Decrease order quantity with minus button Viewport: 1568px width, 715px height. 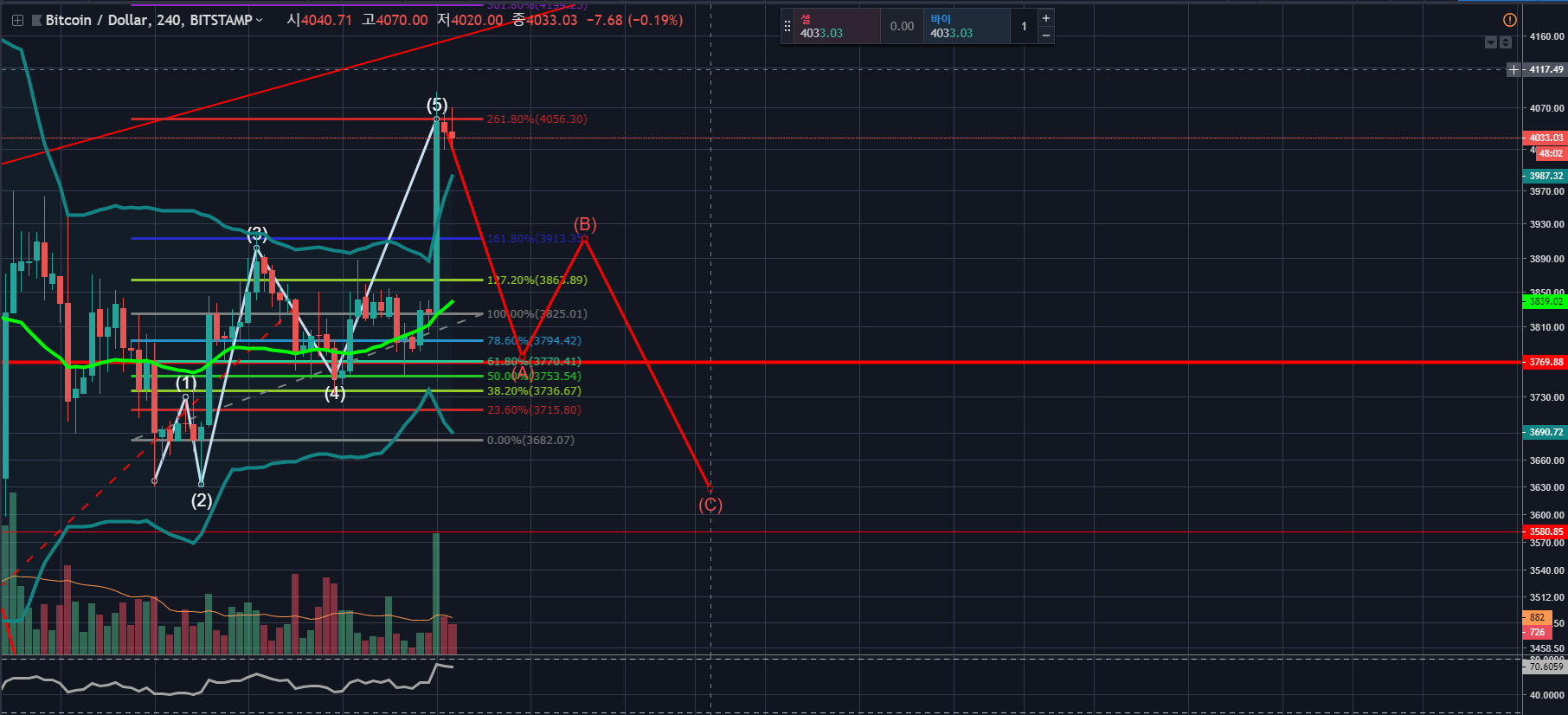[1045, 35]
